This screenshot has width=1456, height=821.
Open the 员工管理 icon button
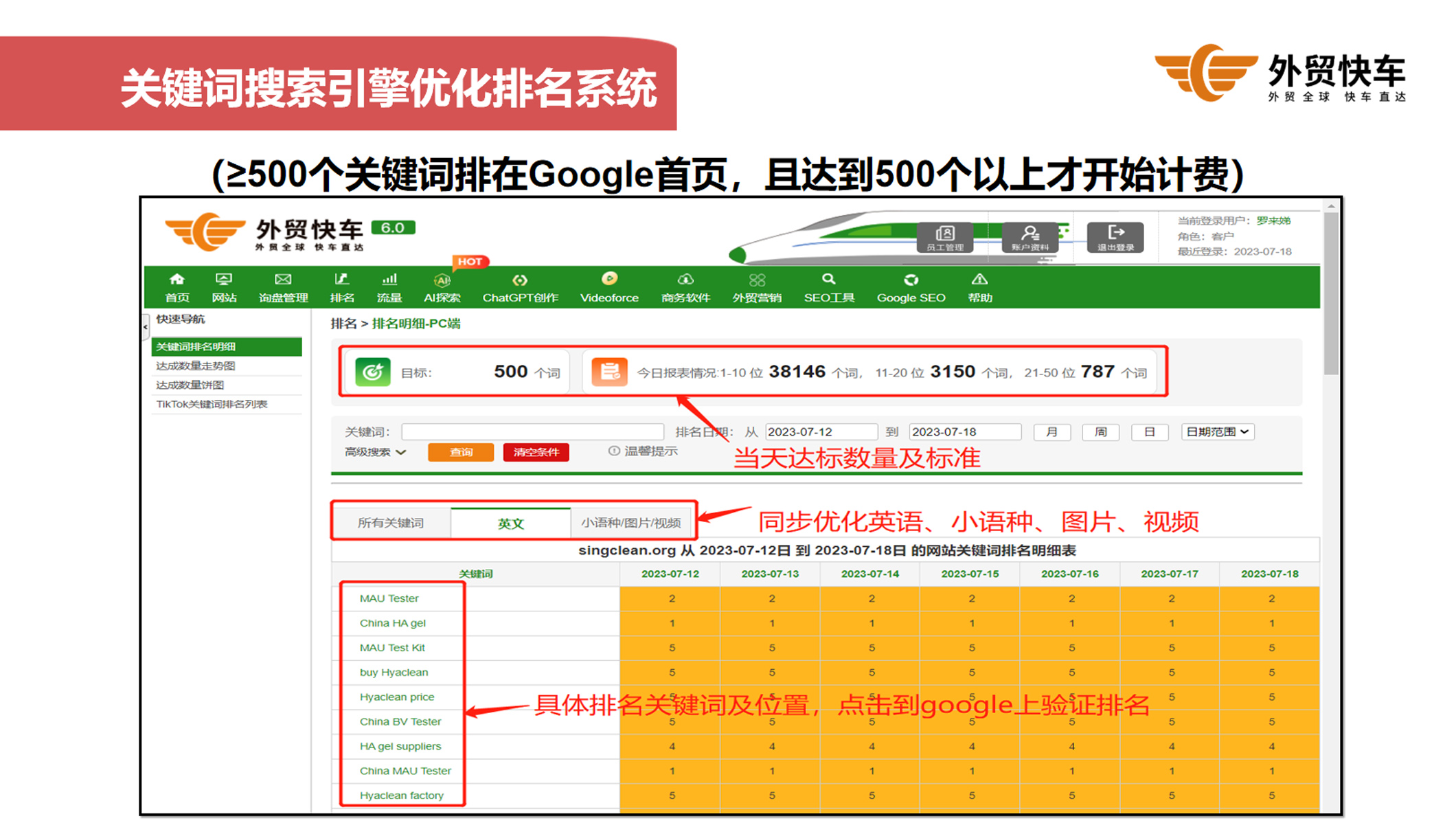944,237
